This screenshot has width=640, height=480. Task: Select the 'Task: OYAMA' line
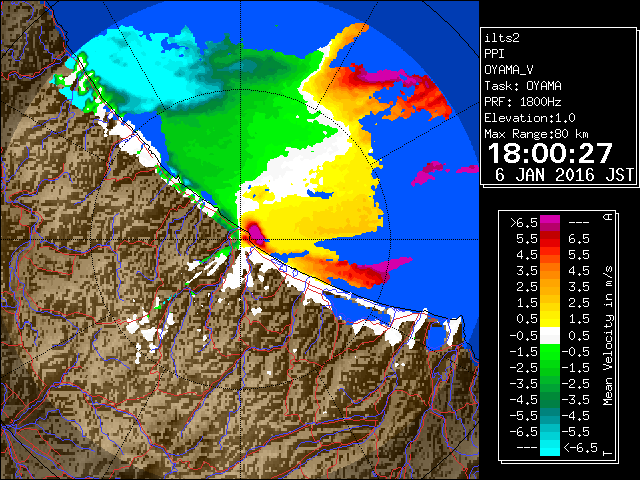tap(523, 86)
